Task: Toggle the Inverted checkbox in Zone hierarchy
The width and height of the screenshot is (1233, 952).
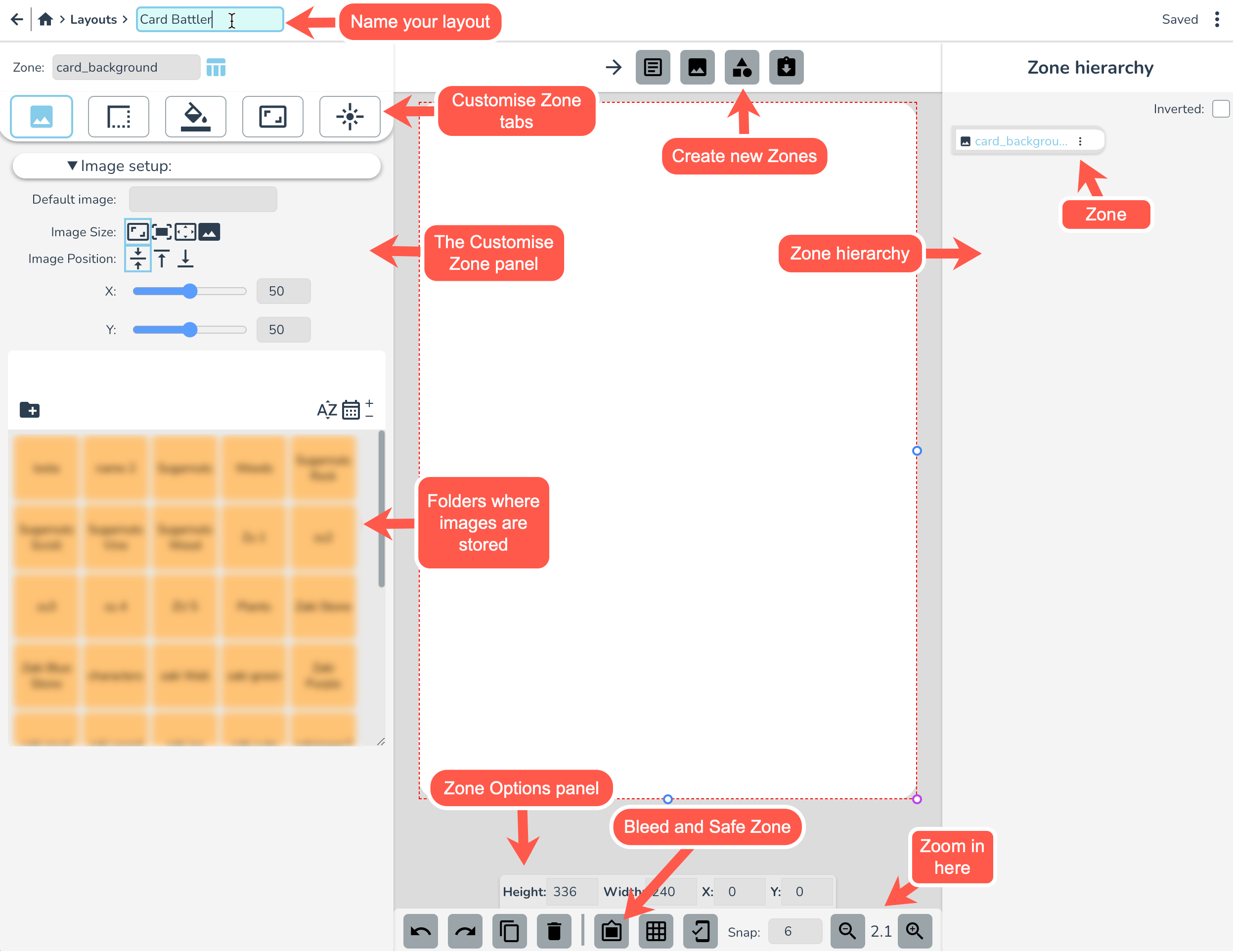Action: pos(1221,109)
